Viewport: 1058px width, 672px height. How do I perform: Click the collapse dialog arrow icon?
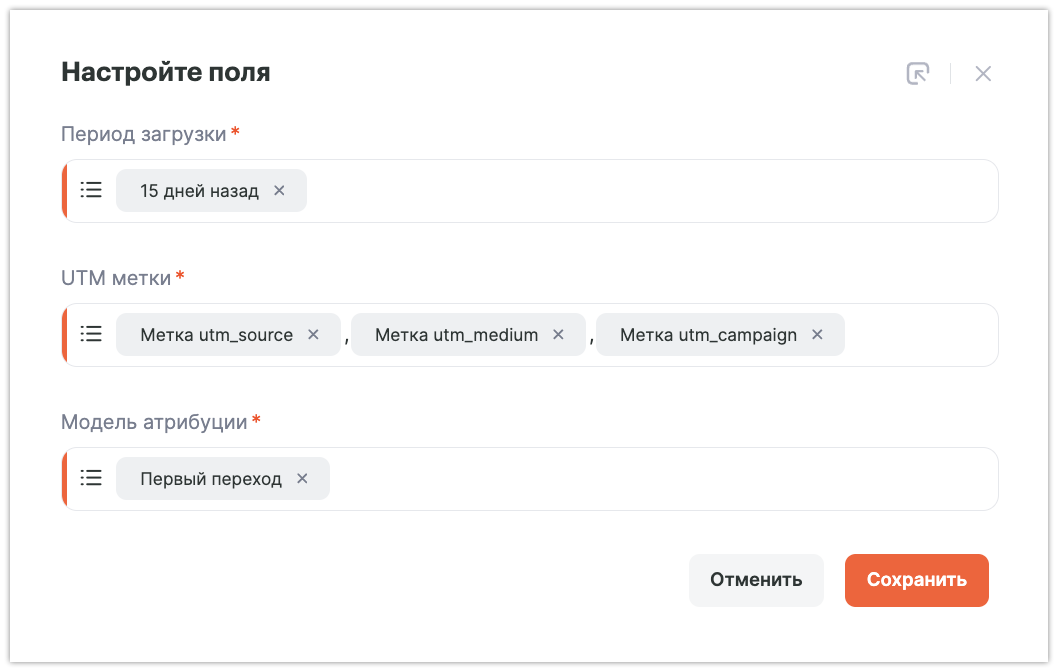point(917,74)
